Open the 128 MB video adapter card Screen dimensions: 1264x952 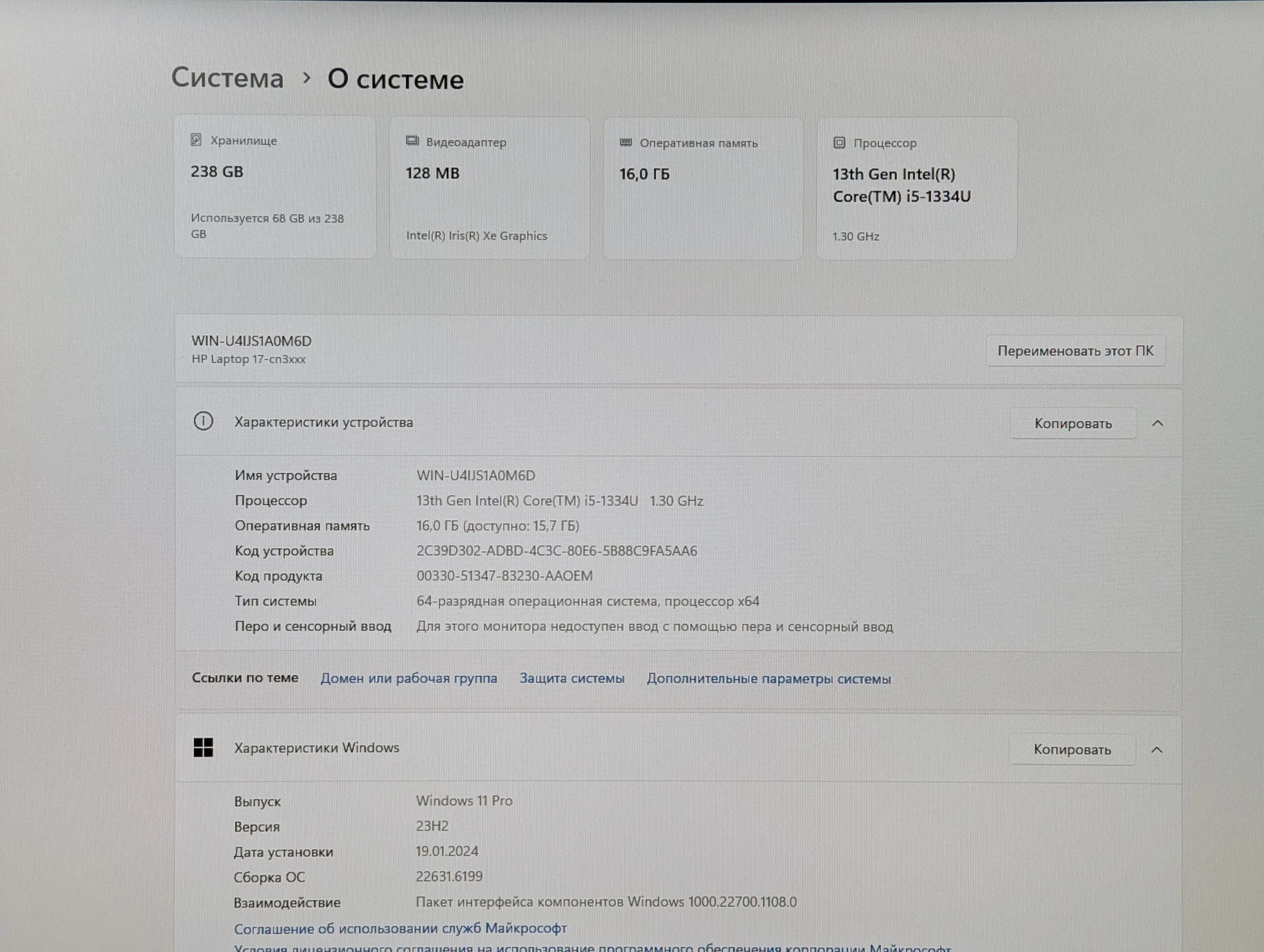tap(489, 188)
